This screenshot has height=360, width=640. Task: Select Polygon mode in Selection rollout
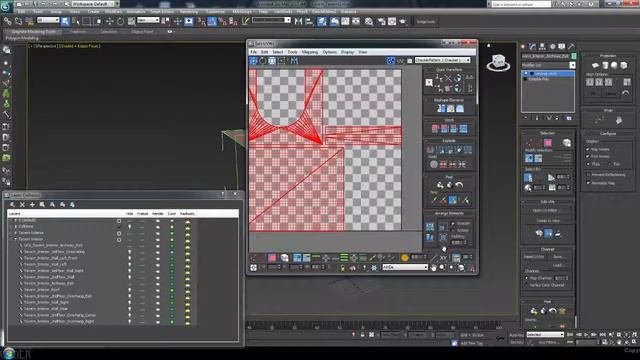(548, 142)
